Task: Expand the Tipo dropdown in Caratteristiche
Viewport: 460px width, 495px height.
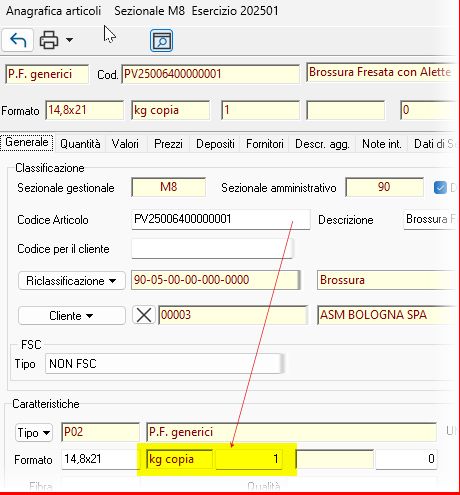Action: pos(34,433)
